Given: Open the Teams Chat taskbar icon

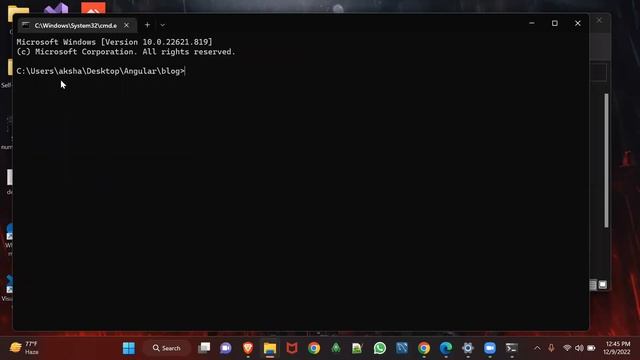Looking at the screenshot, I should tap(226, 348).
